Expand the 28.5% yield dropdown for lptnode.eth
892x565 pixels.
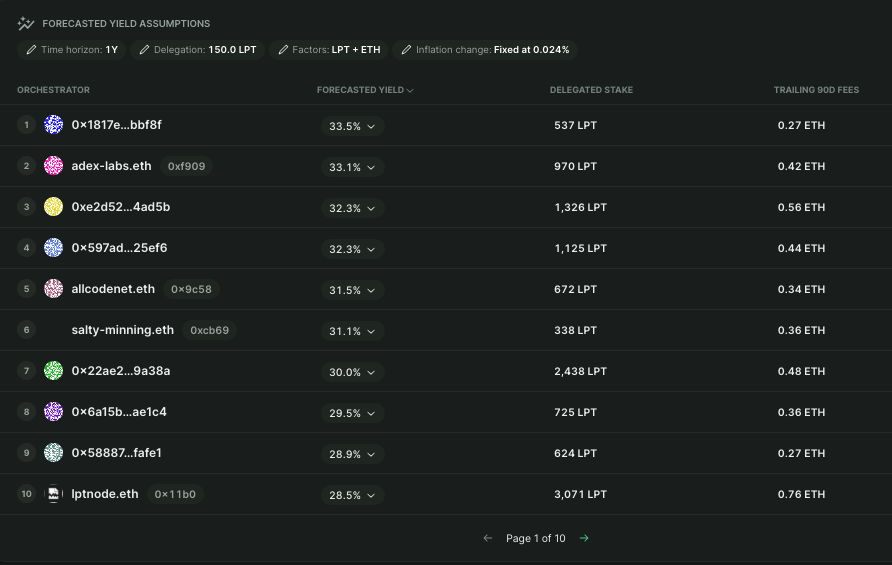[352, 495]
